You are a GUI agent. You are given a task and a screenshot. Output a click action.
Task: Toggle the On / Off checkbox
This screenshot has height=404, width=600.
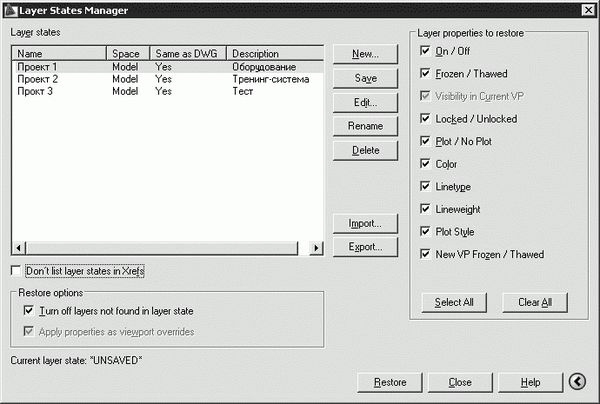tap(425, 50)
